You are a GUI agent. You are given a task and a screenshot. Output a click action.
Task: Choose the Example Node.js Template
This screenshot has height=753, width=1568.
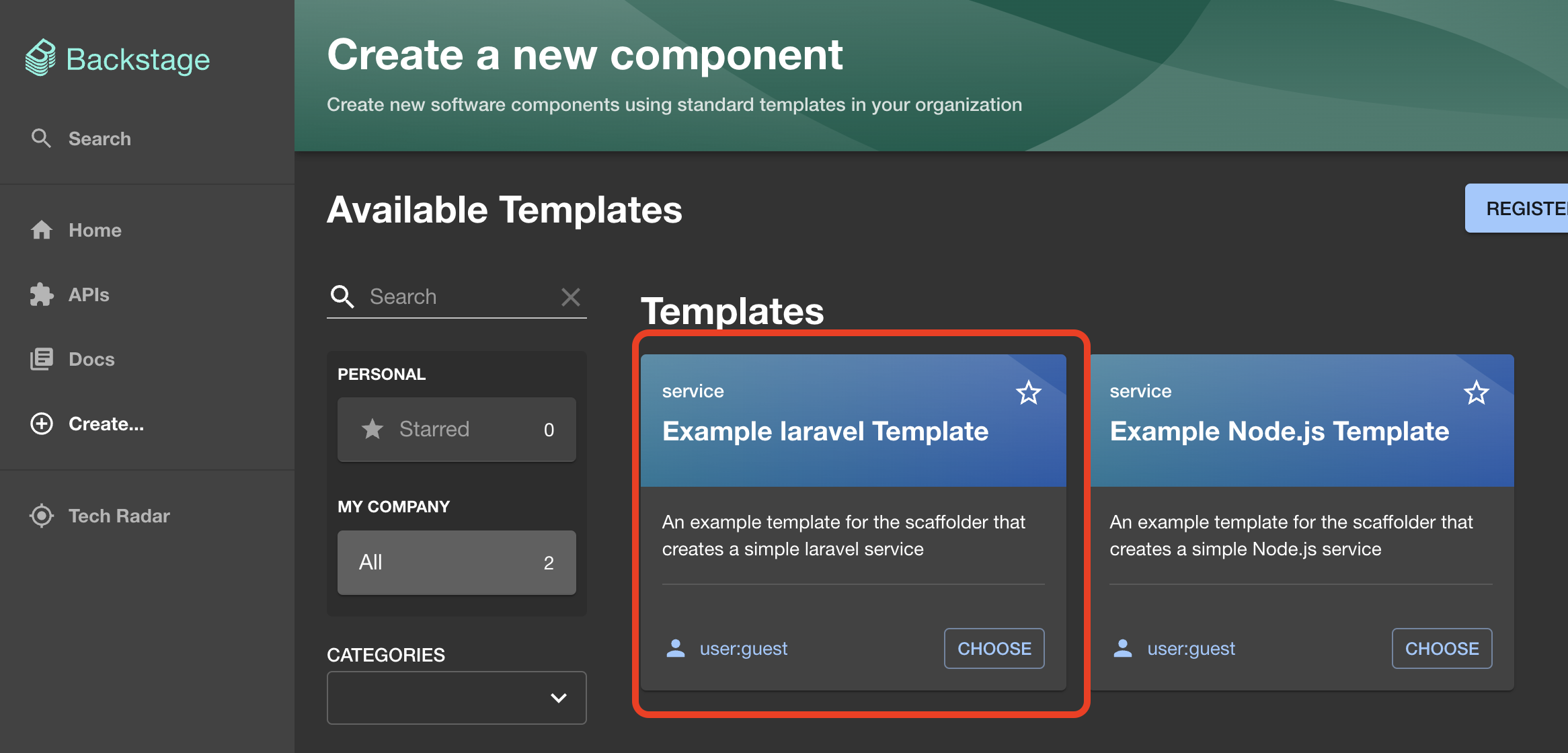coord(1442,648)
